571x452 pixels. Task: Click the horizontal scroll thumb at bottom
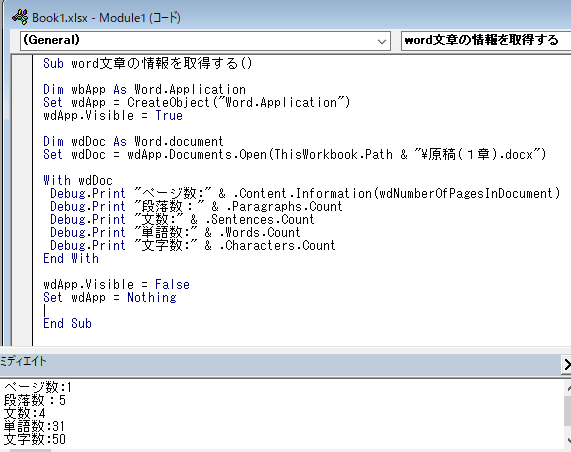(31, 450)
